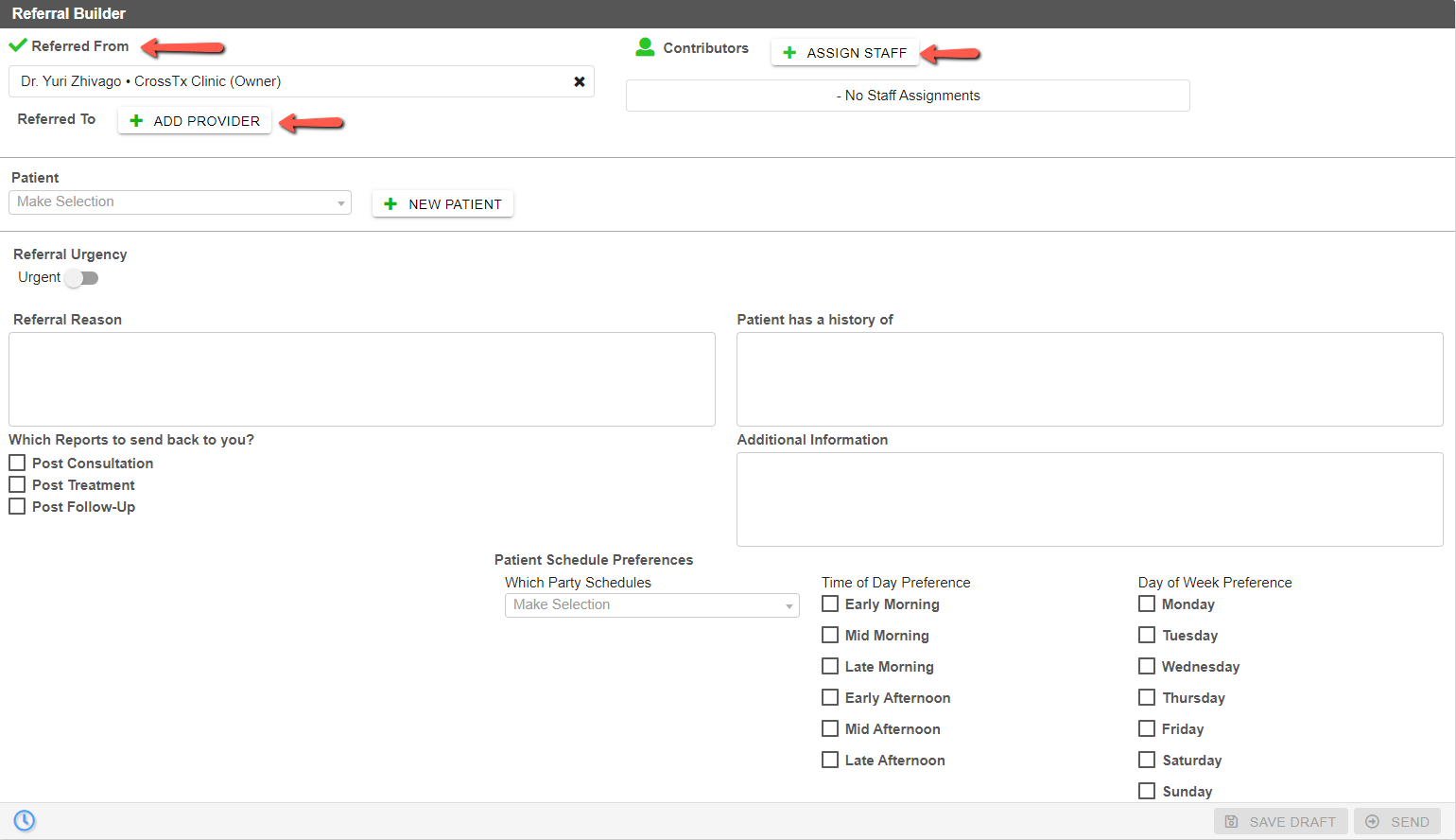Check the Post Consultation box
The image size is (1456, 840).
[17, 463]
